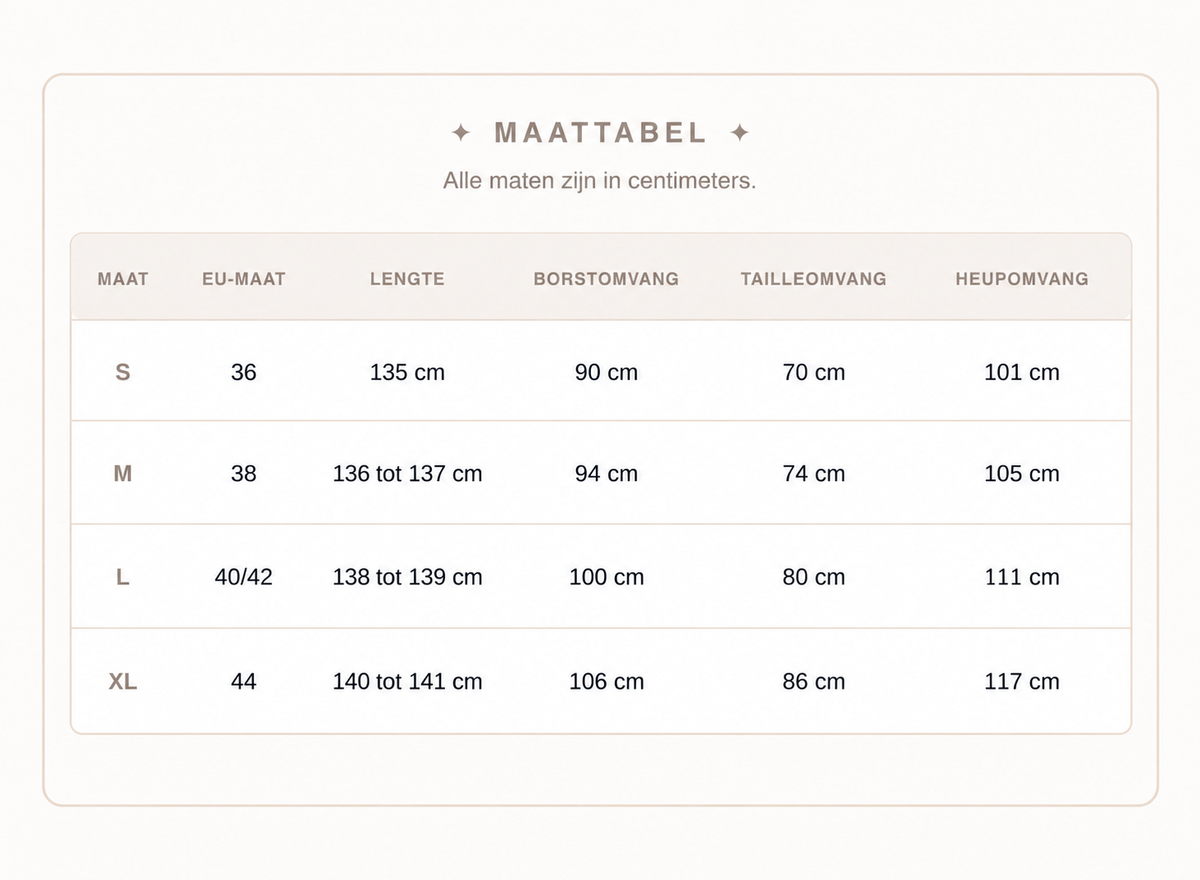
Task: Click the "MAATTABEL" title text
Action: [600, 133]
